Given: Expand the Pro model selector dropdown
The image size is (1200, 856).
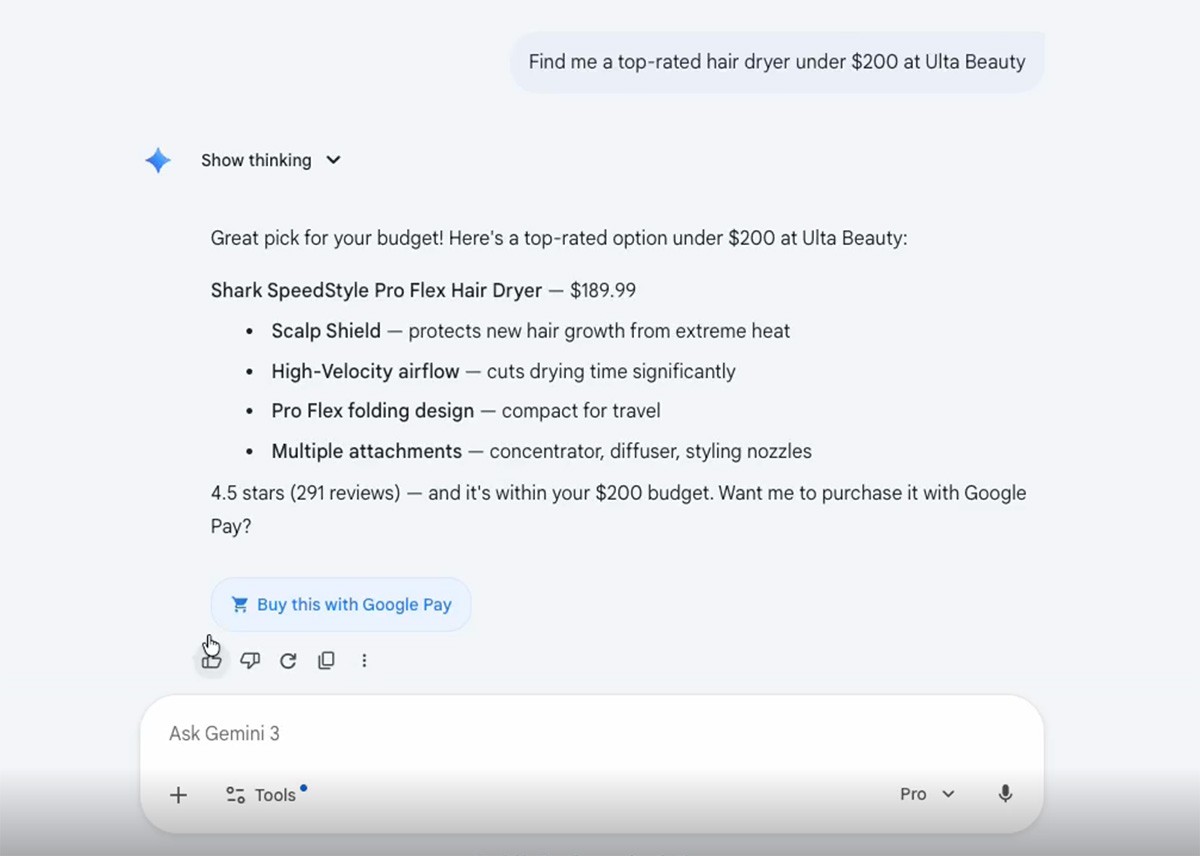Looking at the screenshot, I should coord(928,794).
